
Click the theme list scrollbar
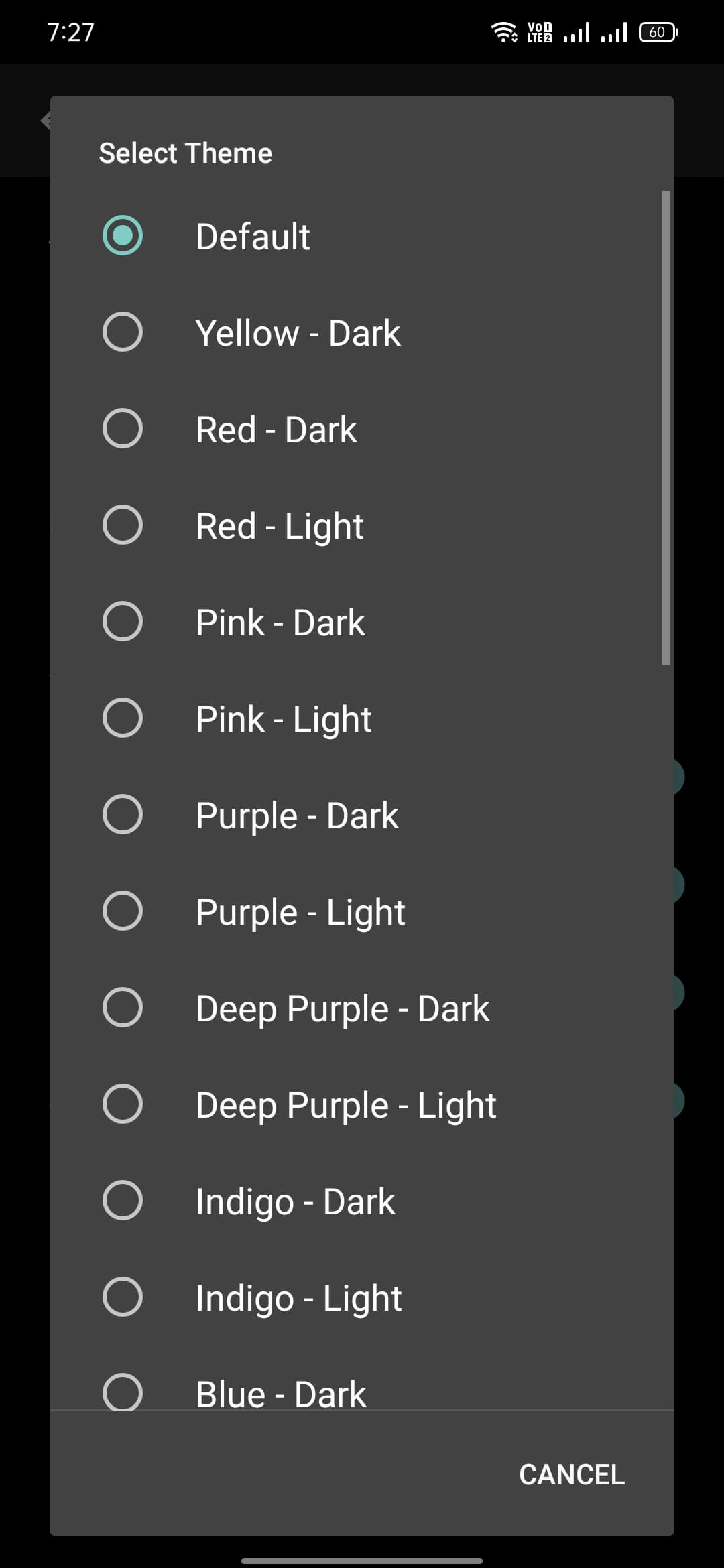tap(666, 428)
